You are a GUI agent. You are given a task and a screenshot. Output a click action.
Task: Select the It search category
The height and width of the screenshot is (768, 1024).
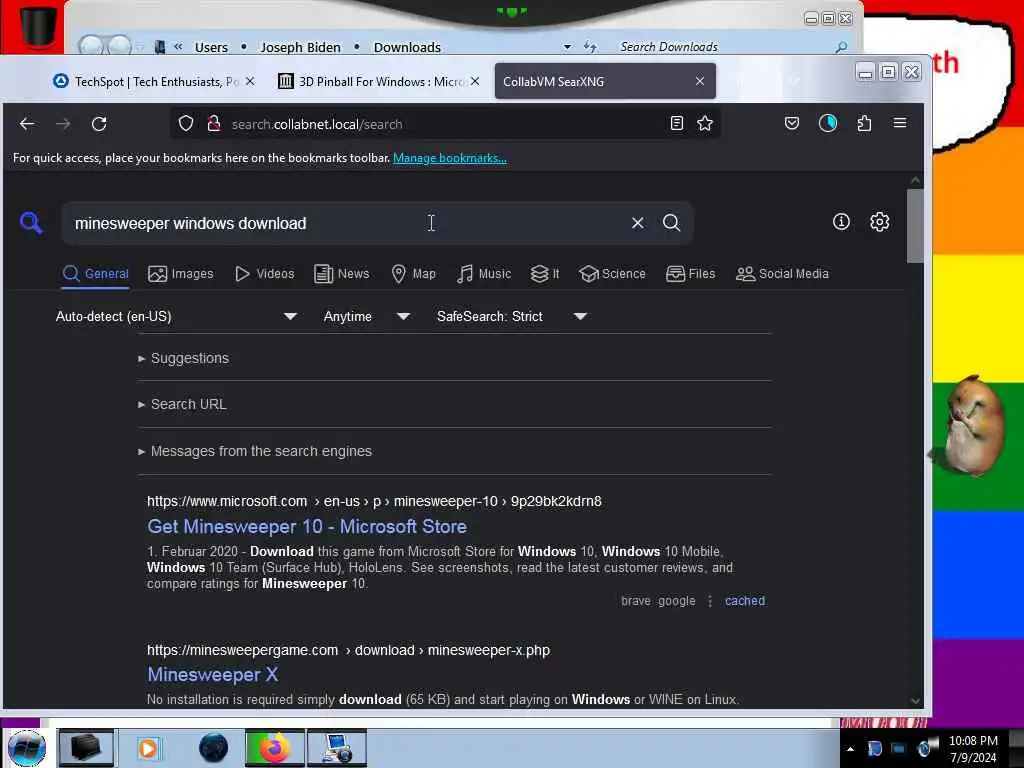click(545, 274)
